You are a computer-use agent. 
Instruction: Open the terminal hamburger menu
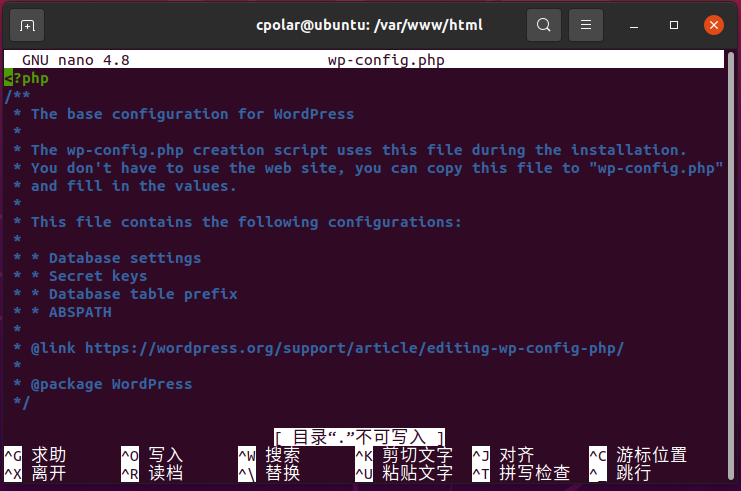tap(586, 25)
